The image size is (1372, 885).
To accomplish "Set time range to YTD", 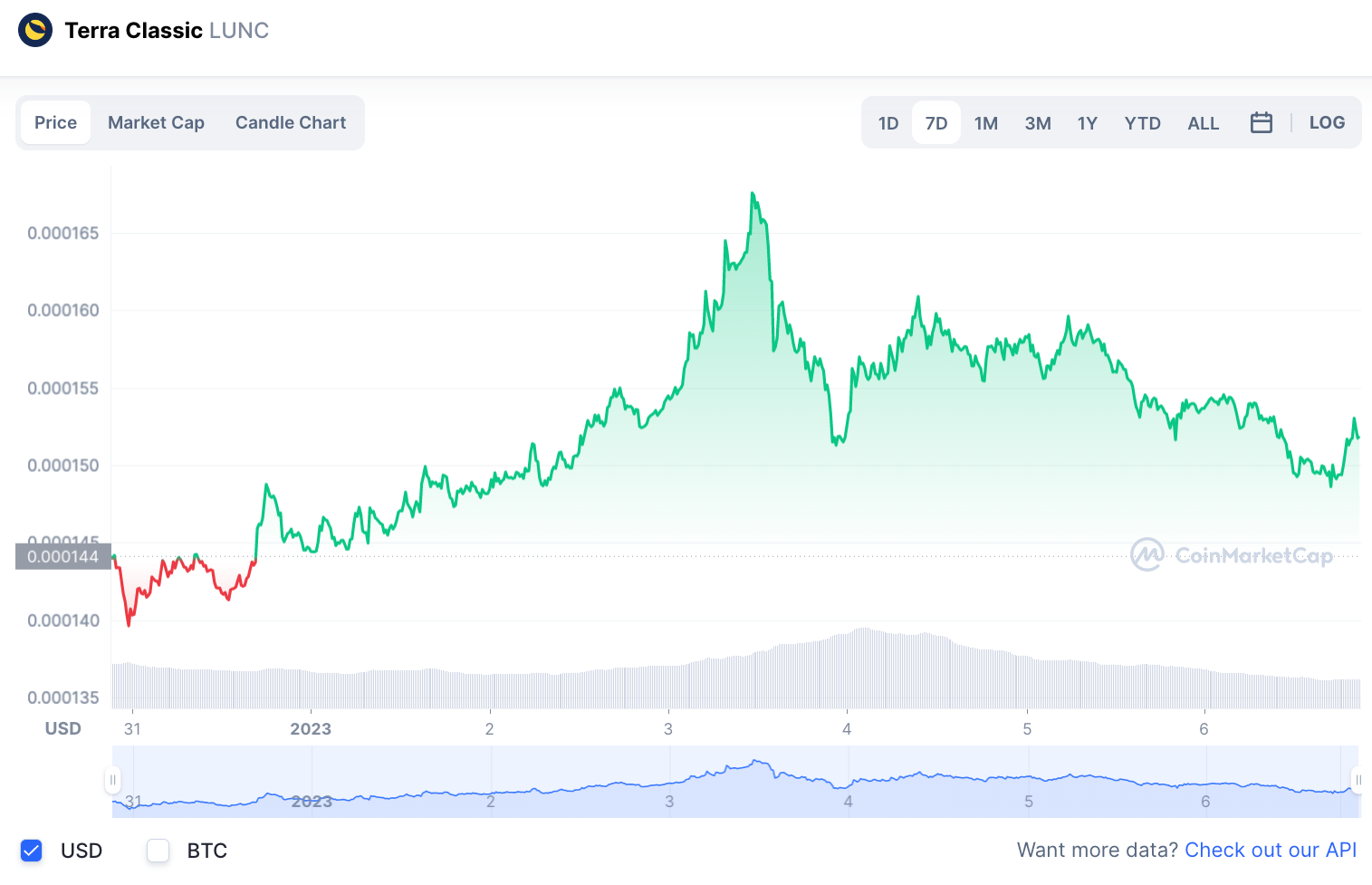I will click(x=1142, y=123).
